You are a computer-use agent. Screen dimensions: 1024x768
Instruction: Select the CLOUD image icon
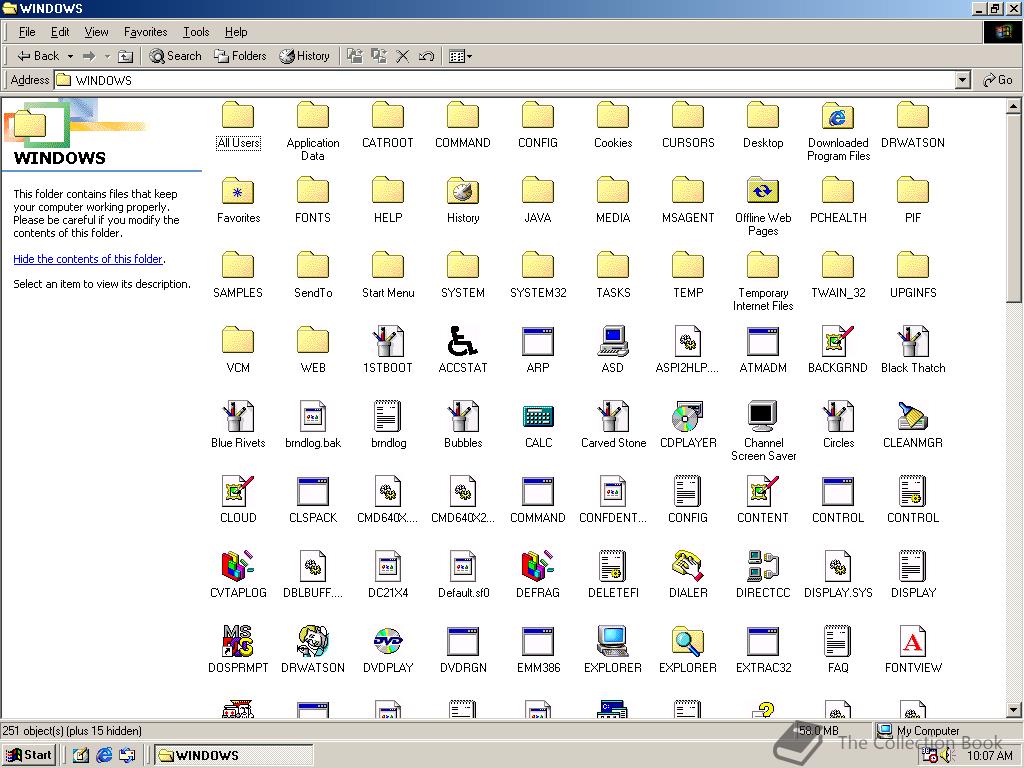[238, 491]
